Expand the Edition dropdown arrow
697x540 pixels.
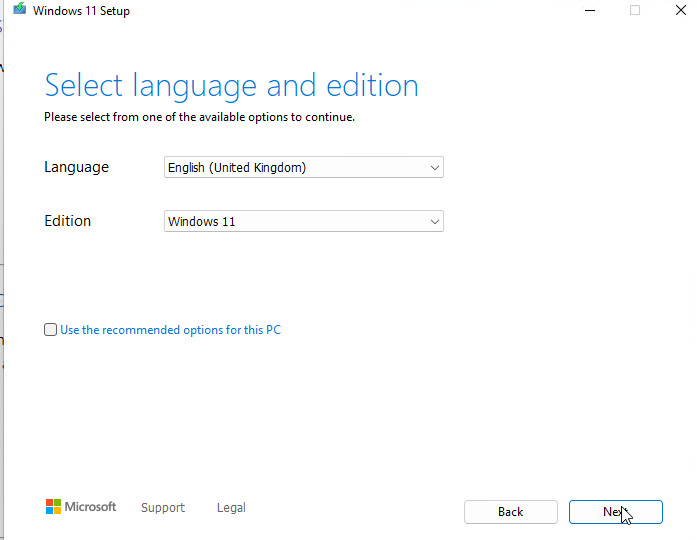pos(434,221)
